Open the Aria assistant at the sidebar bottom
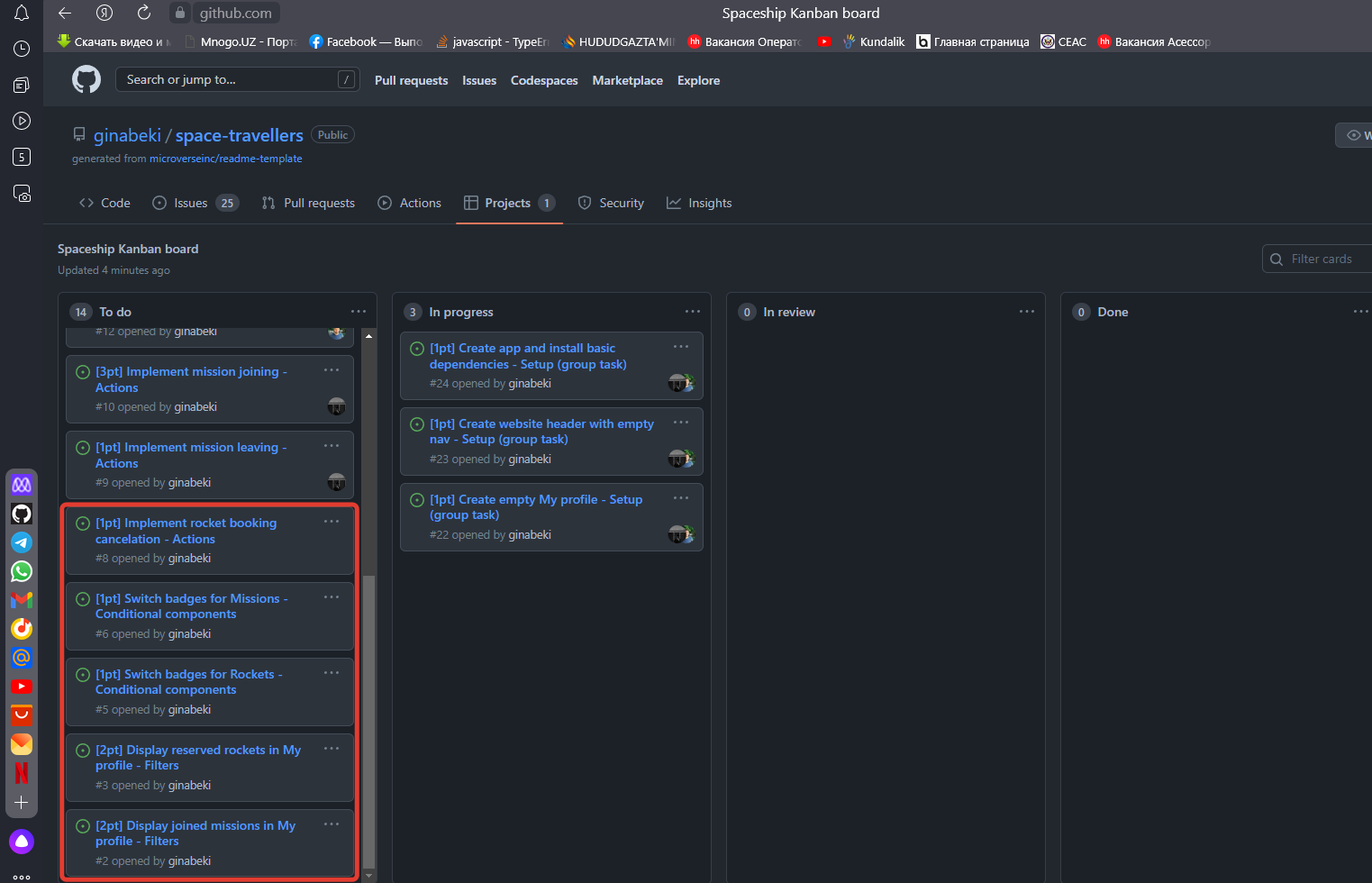The width and height of the screenshot is (1372, 883). (22, 841)
